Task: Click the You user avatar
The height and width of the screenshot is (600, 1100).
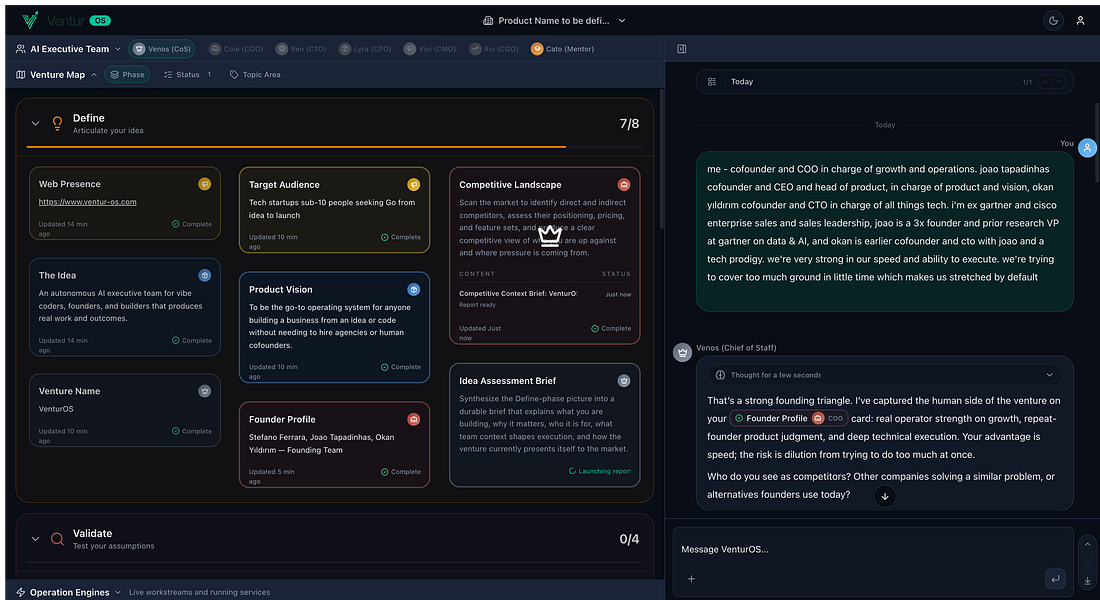Action: point(1087,148)
